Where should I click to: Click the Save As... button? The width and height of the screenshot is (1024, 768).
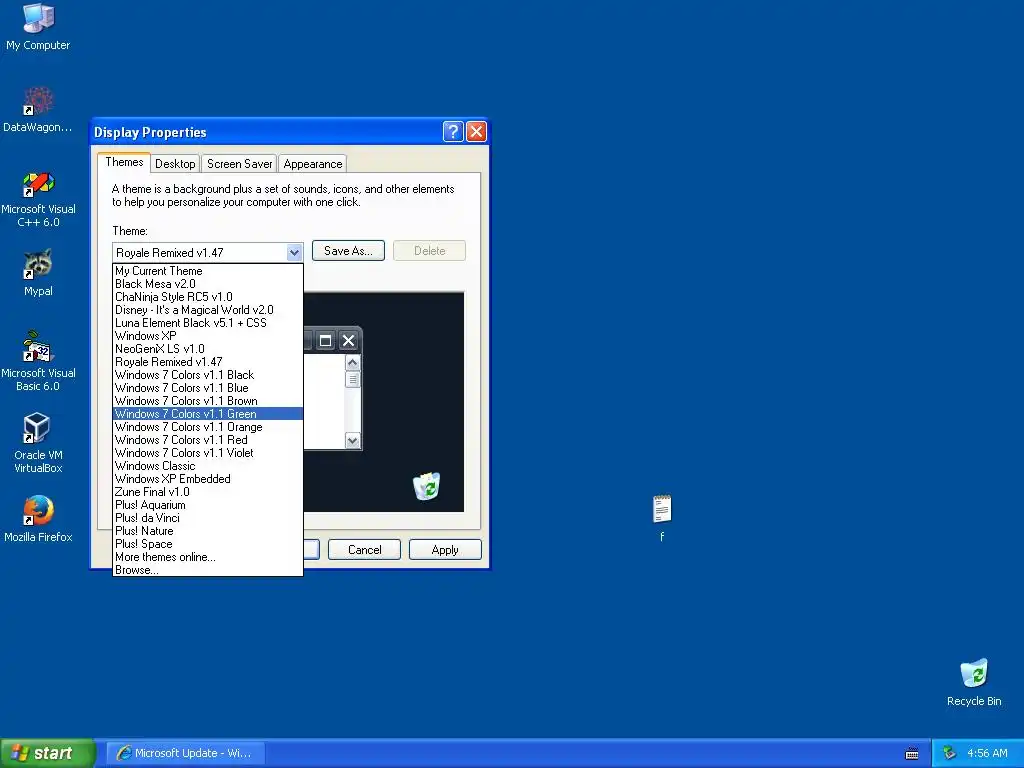click(348, 251)
